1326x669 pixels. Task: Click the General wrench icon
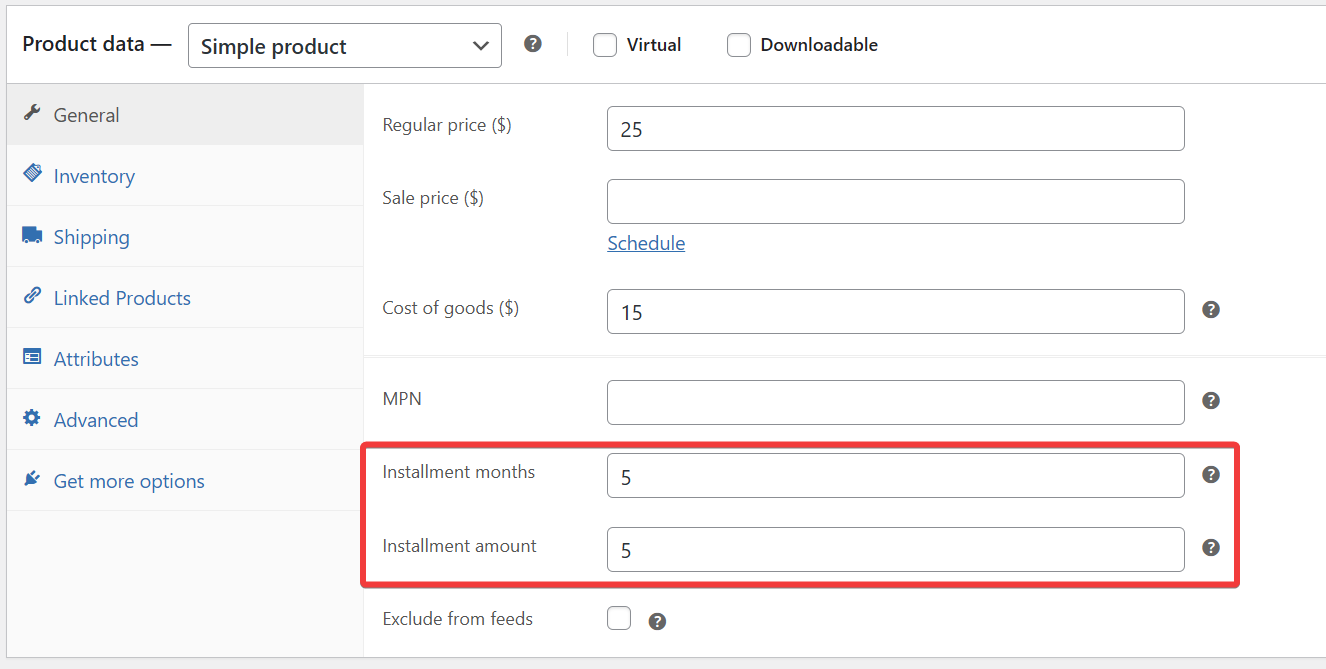tap(32, 113)
